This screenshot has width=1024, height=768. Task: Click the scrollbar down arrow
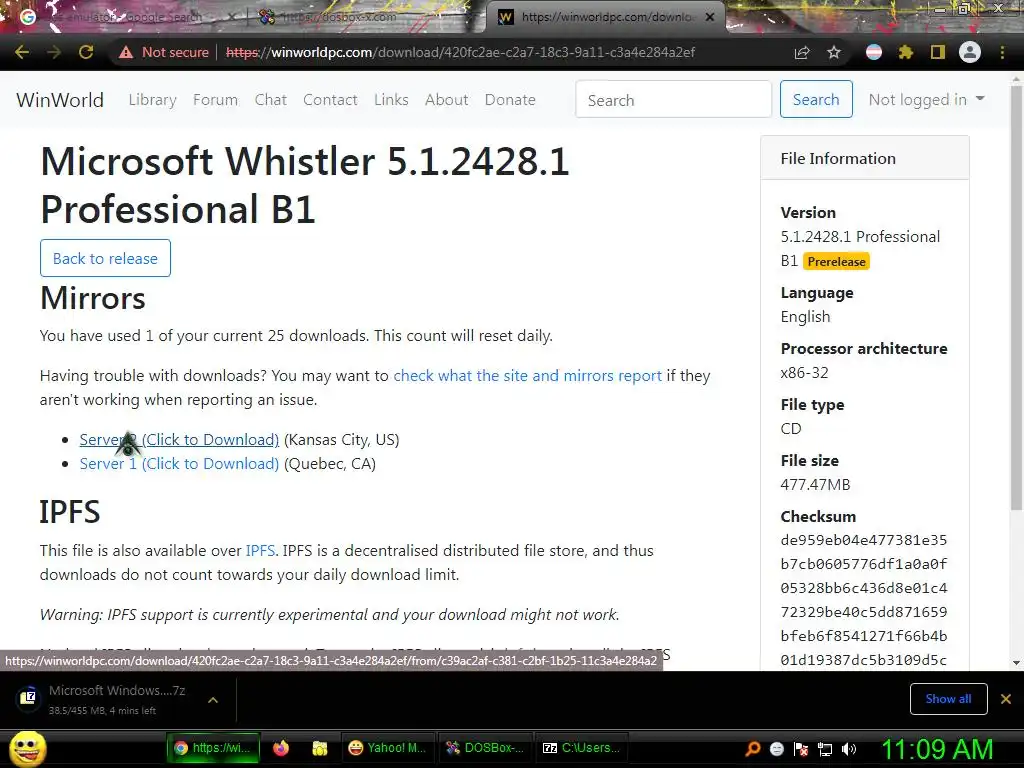1016,662
